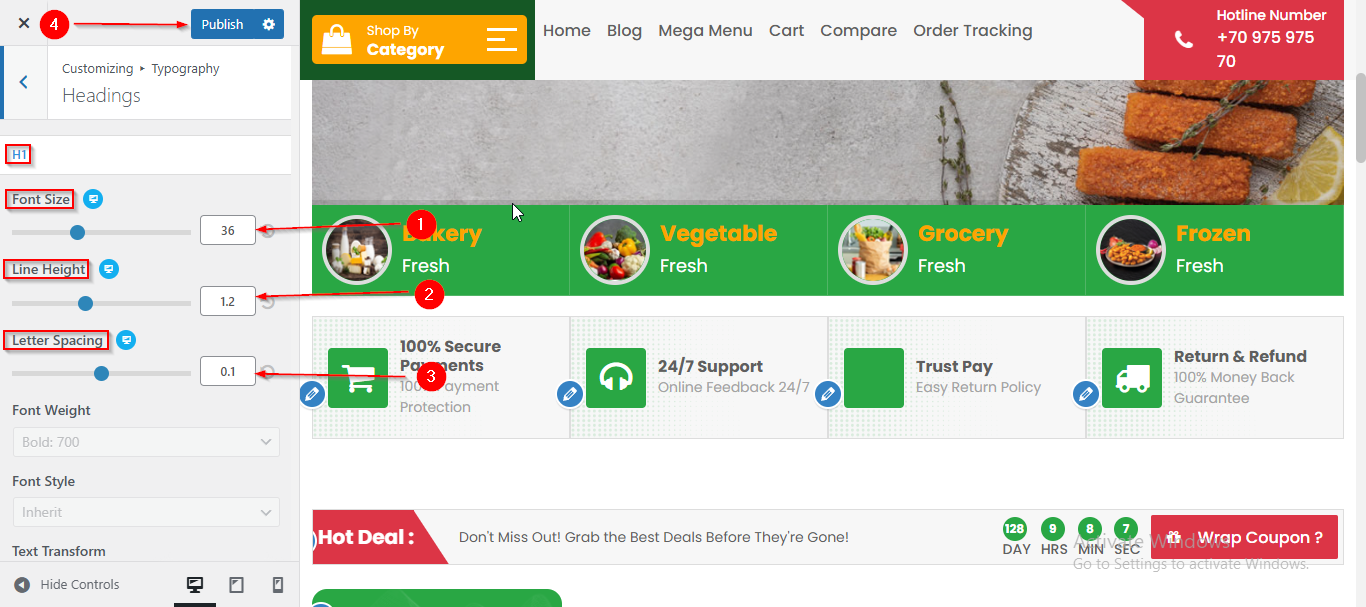This screenshot has width=1366, height=607.
Task: Toggle responsive device icon beside Font Size
Action: click(x=93, y=199)
